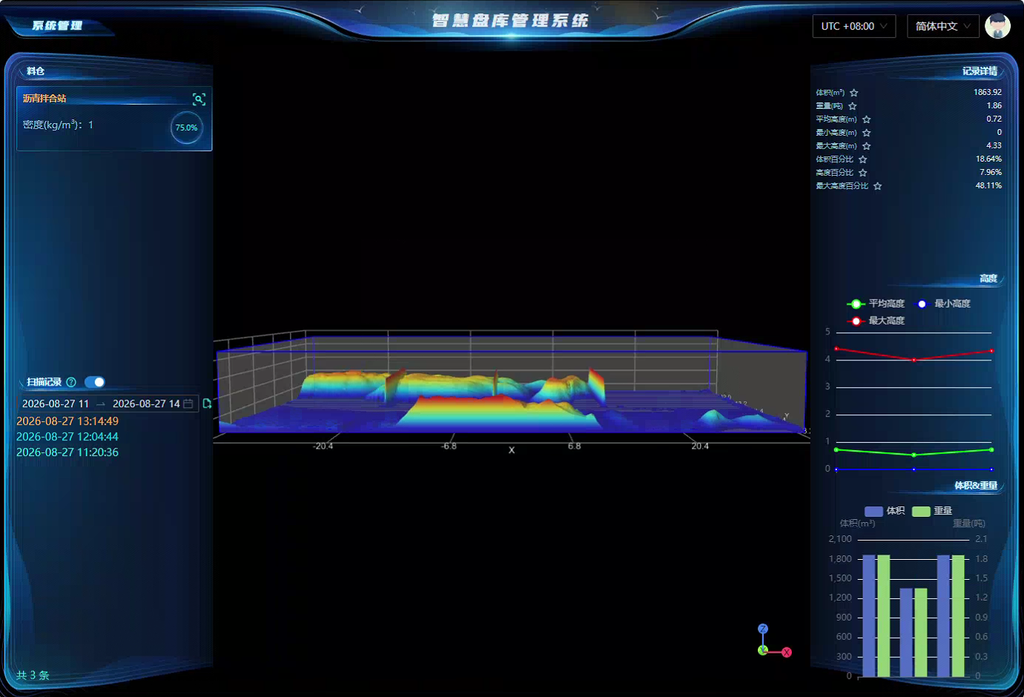Favorite the 平均高度(m) metric star
Image resolution: width=1024 pixels, height=697 pixels.
pyautogui.click(x=867, y=120)
